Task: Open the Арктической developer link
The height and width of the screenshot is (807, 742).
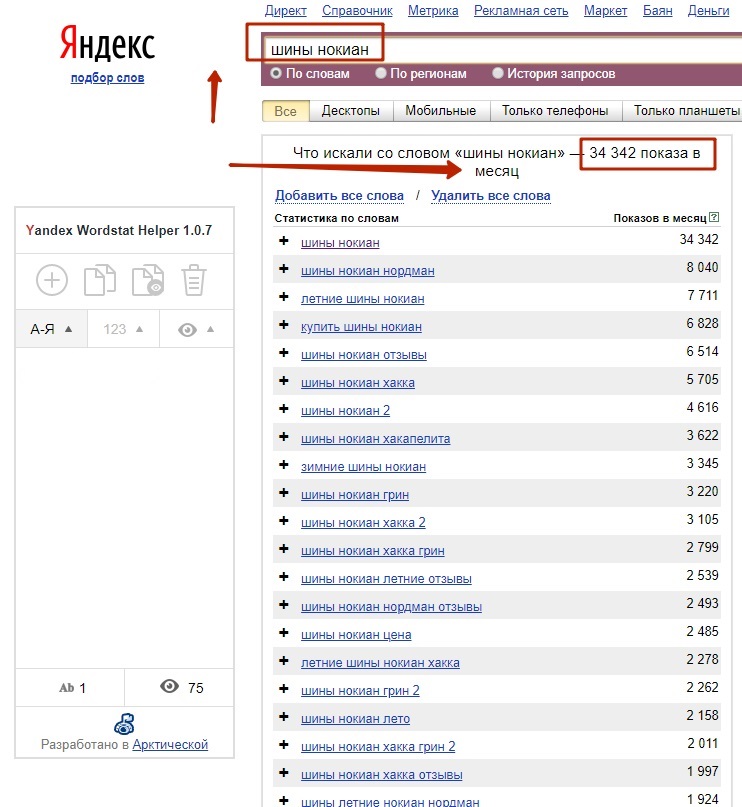Action: coord(170,744)
